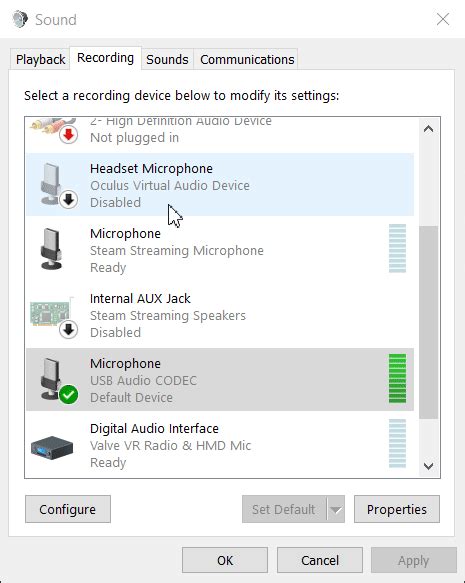The width and height of the screenshot is (465, 583).
Task: Click the Sound speaker icon in title bar
Action: [20, 19]
